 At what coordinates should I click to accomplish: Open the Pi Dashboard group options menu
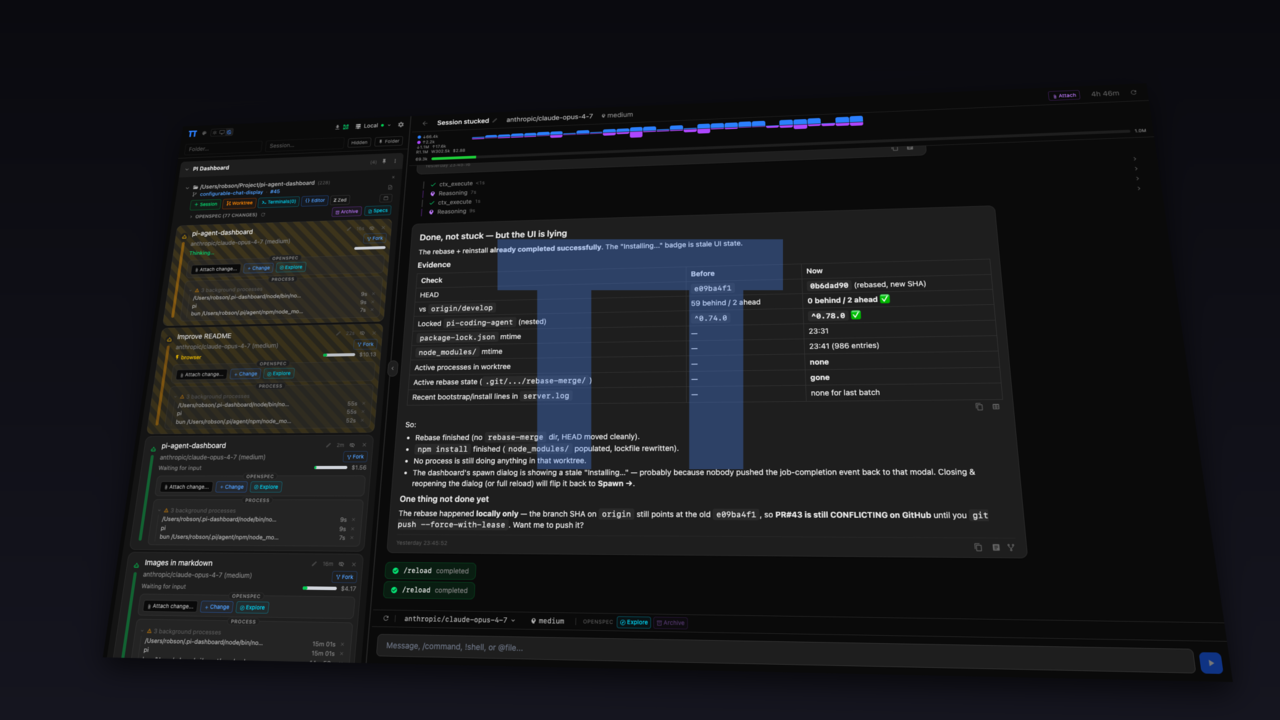pos(395,161)
